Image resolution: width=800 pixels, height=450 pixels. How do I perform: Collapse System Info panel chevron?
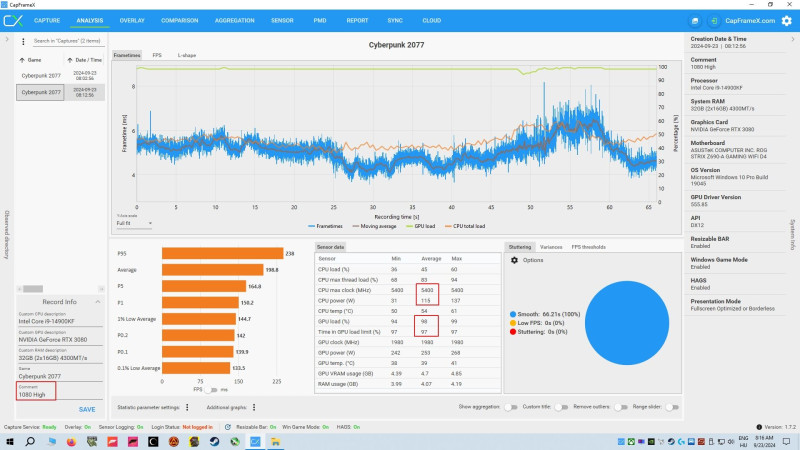coord(793,39)
